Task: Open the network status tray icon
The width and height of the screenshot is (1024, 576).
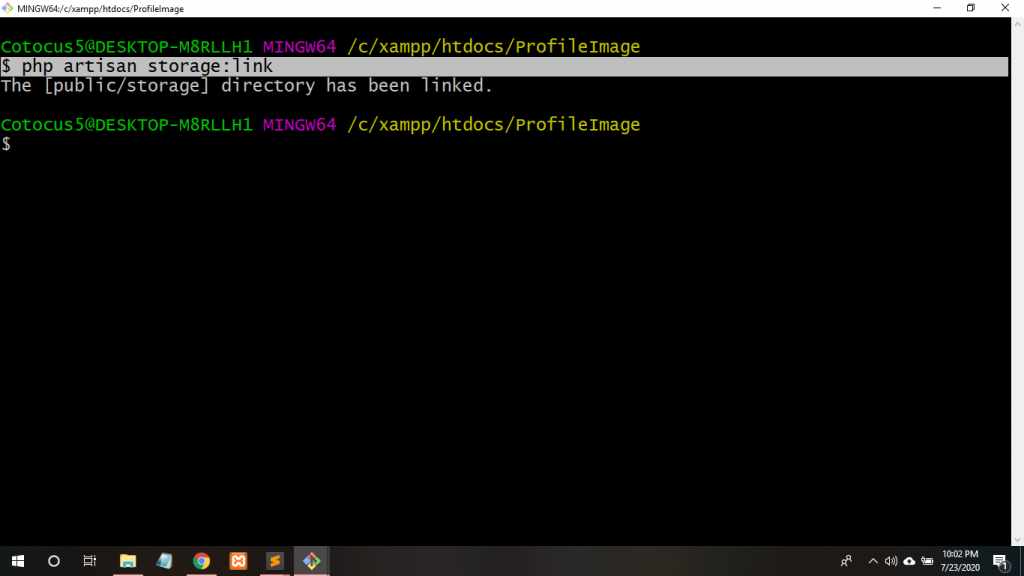Action: [927, 561]
